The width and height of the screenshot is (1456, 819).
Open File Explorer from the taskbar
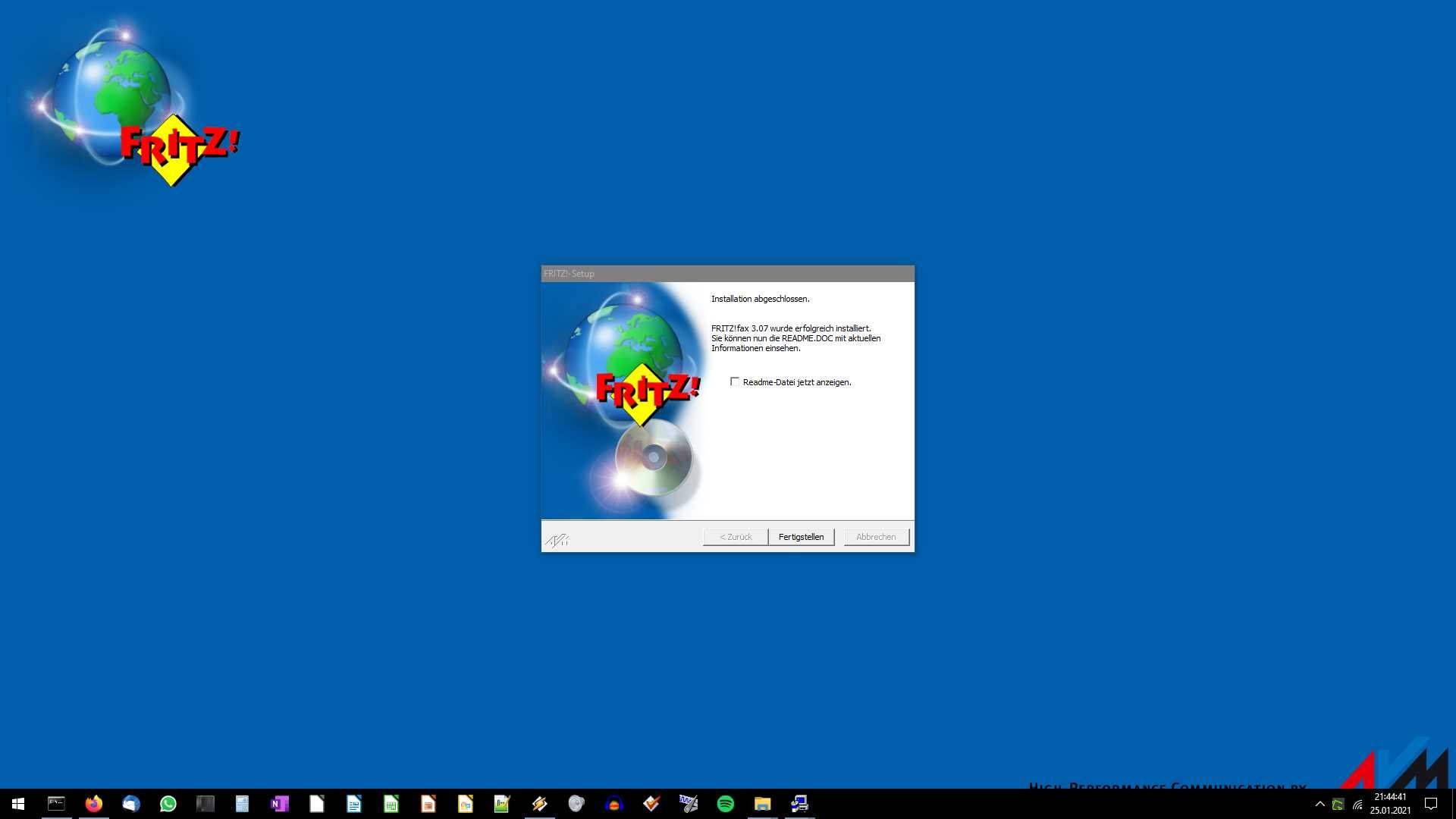pyautogui.click(x=762, y=804)
